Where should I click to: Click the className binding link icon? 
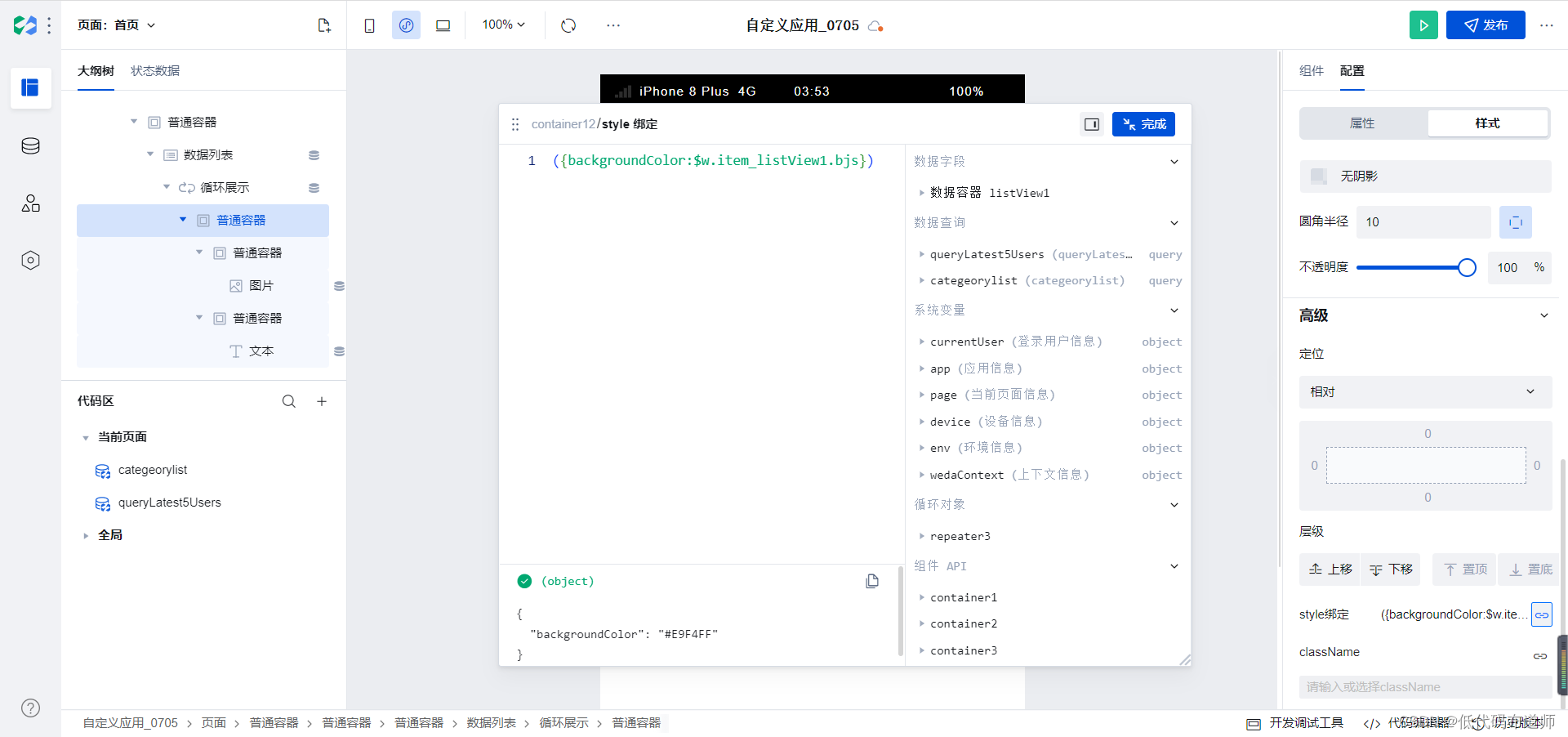tap(1540, 655)
